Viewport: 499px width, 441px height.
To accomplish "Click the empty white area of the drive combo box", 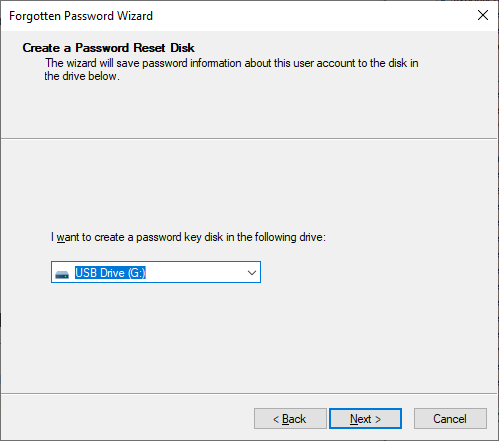I will pos(195,273).
